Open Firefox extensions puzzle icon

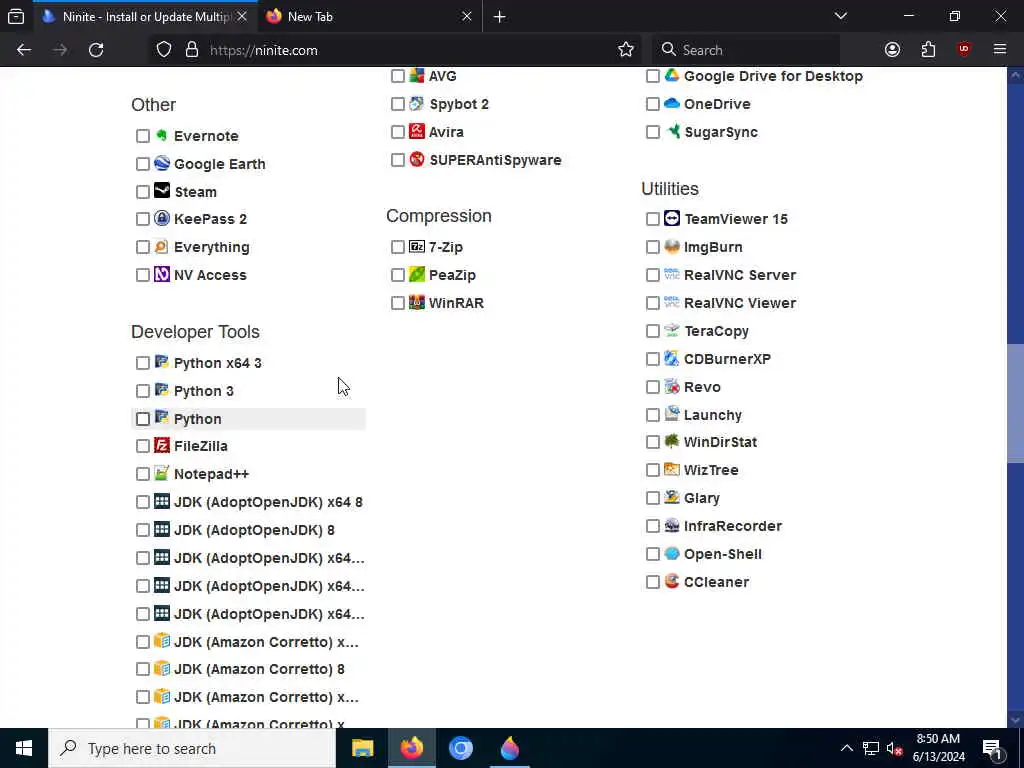[x=928, y=50]
